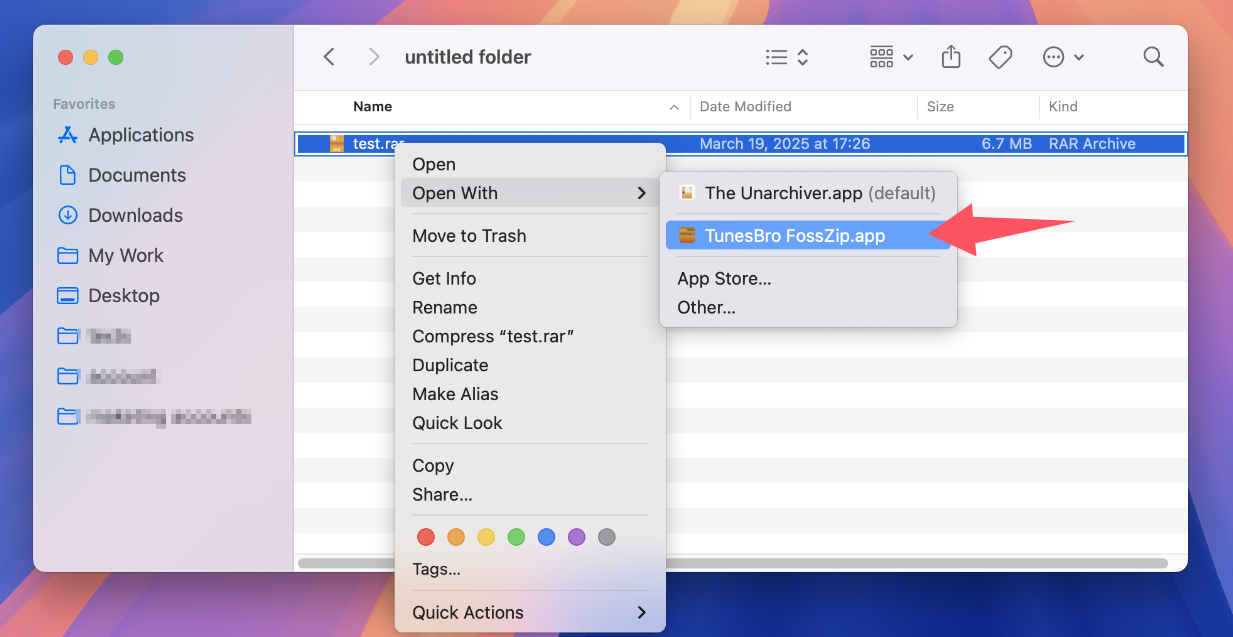1233x637 pixels.
Task: Click the Downloads sidebar icon
Action: pos(68,215)
